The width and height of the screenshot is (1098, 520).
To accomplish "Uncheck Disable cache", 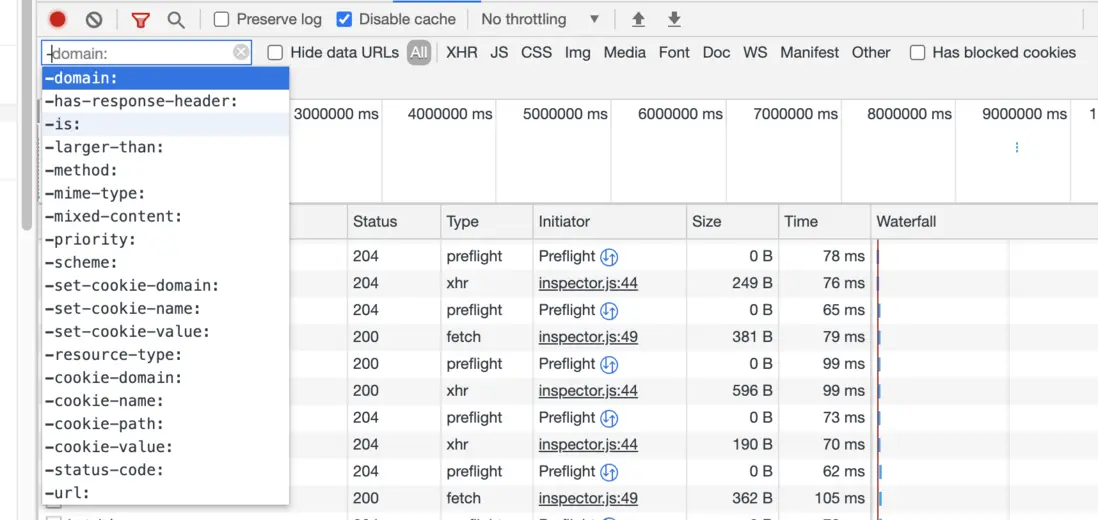I will [x=344, y=19].
